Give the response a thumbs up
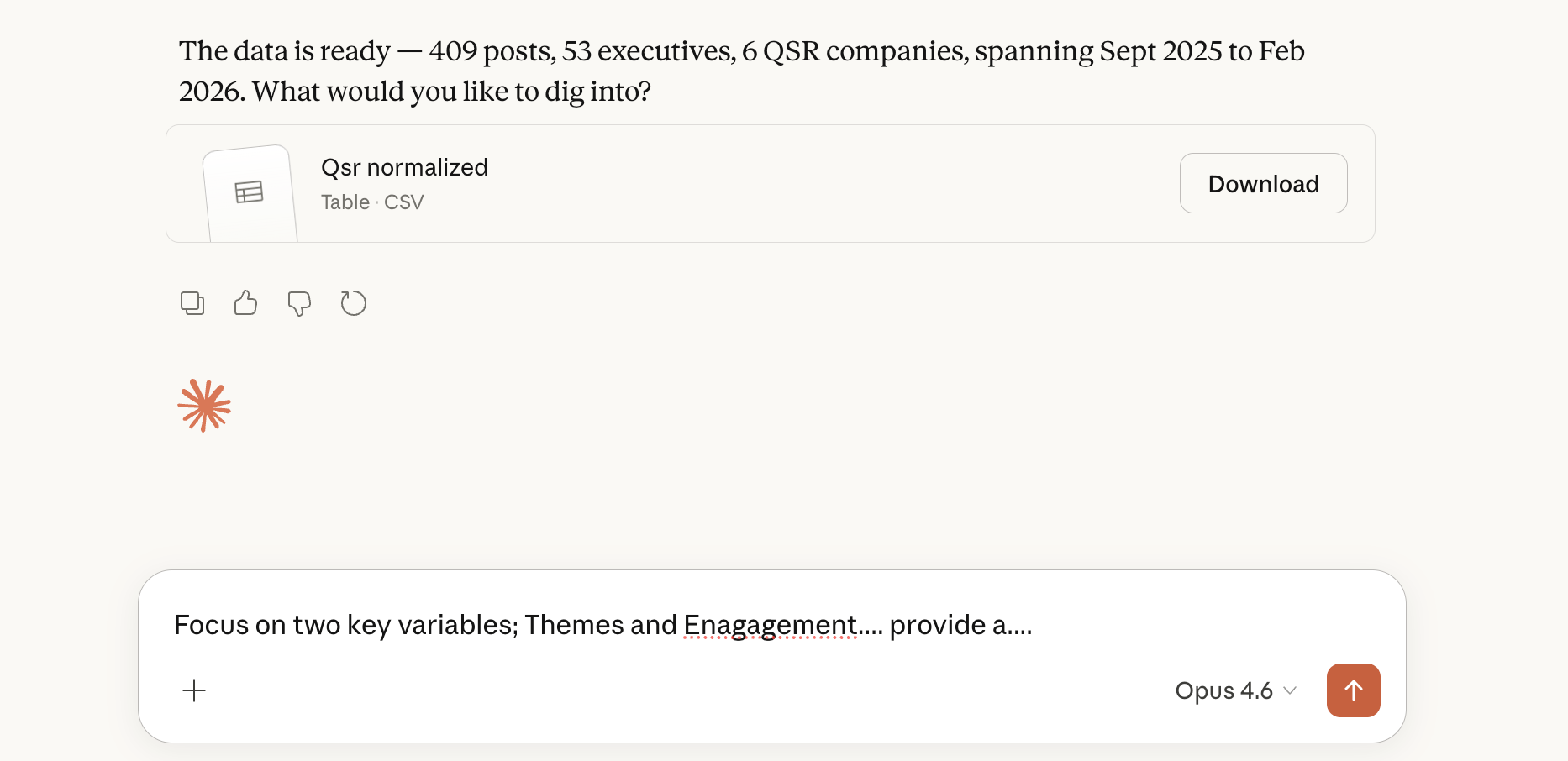The width and height of the screenshot is (1568, 761). pos(245,303)
